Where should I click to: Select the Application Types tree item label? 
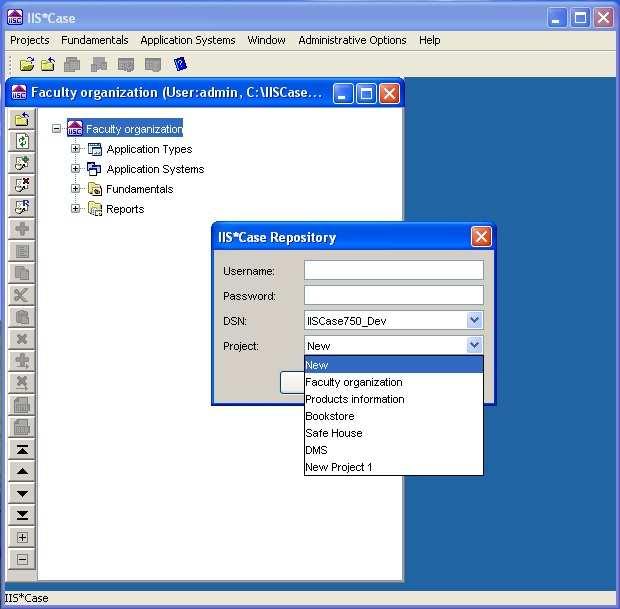coord(149,149)
